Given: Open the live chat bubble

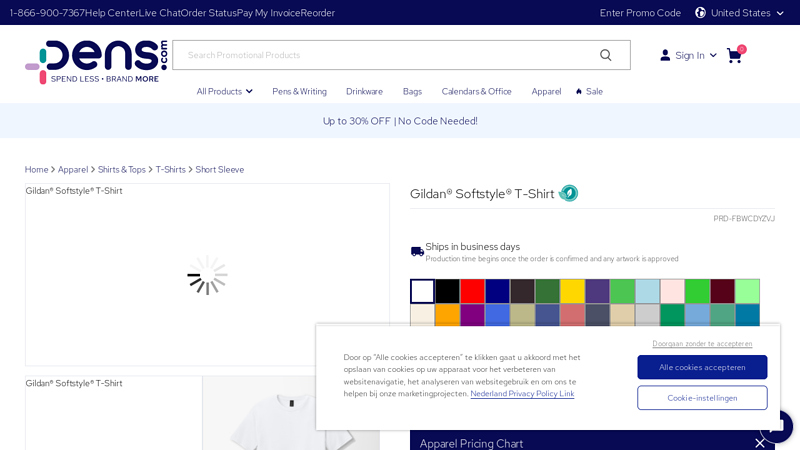Looking at the screenshot, I should (x=777, y=426).
